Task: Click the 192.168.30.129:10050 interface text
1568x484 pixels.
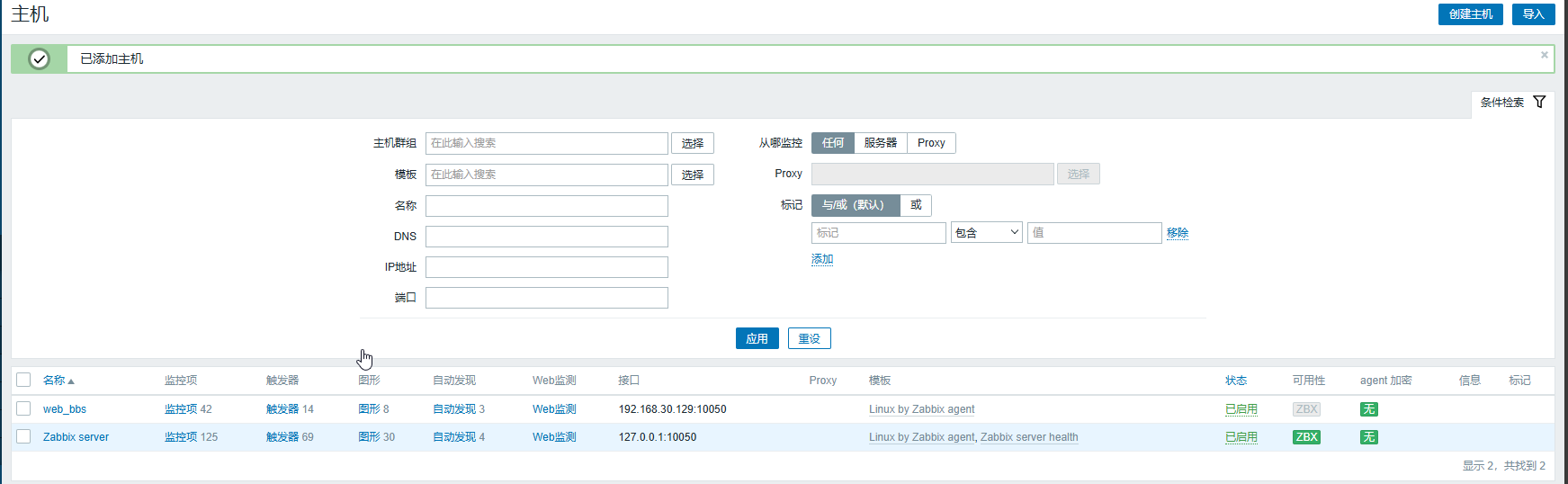Action: (x=672, y=409)
